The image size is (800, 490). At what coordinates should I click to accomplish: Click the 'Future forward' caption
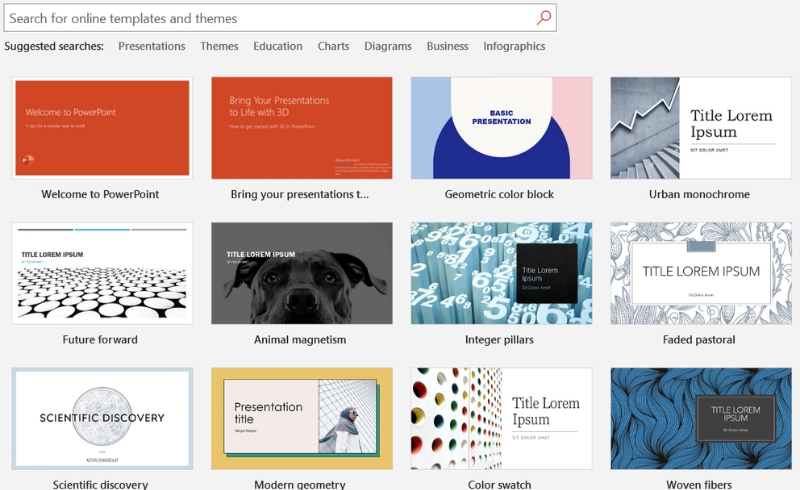(100, 339)
